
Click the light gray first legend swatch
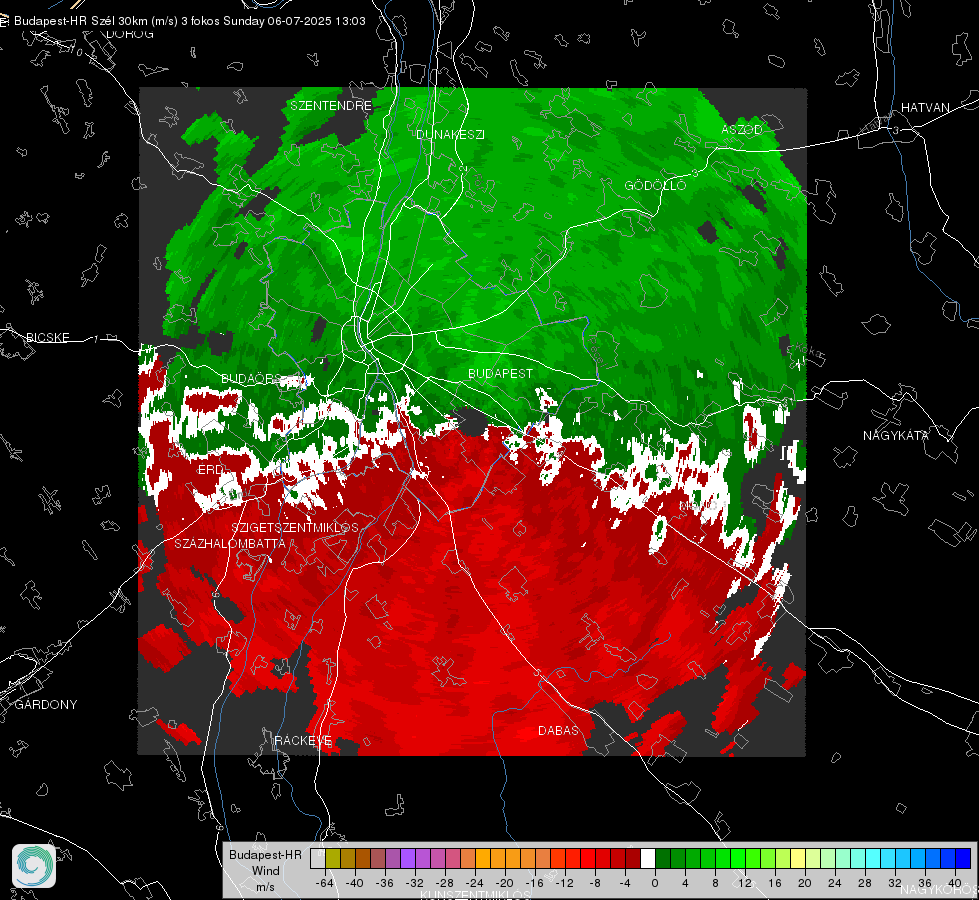click(318, 859)
